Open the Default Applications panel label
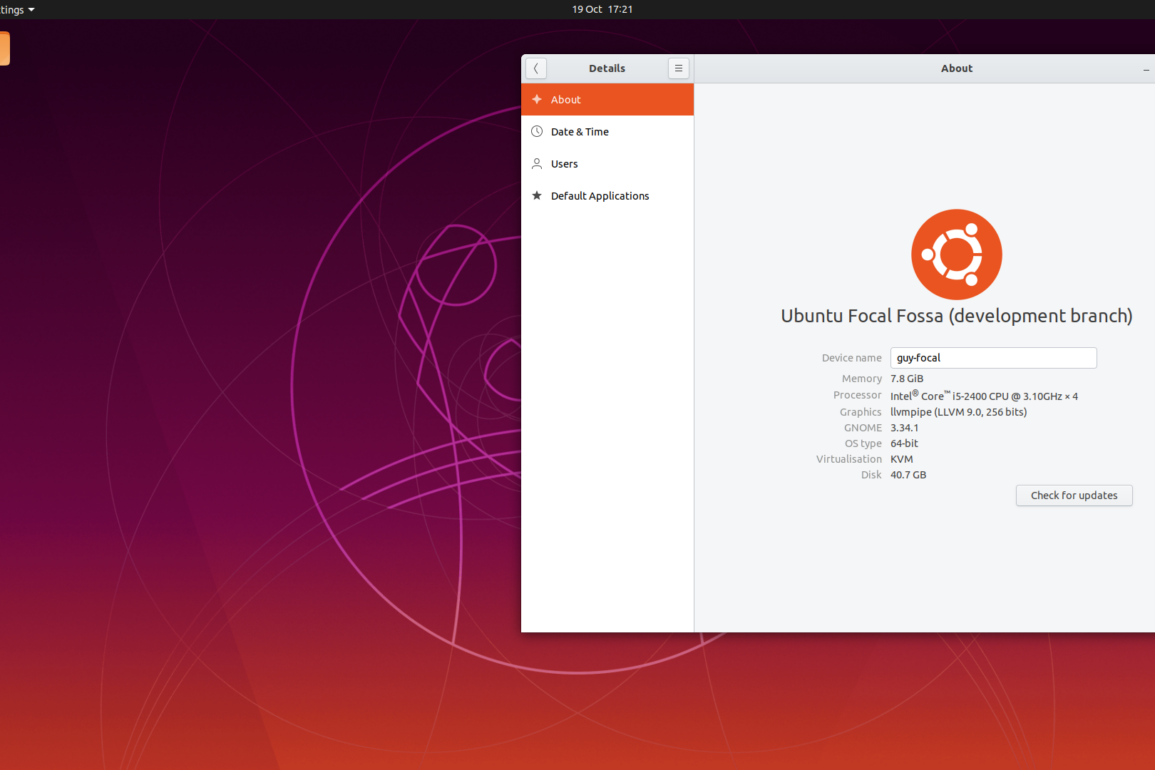This screenshot has width=1155, height=770. 599,196
